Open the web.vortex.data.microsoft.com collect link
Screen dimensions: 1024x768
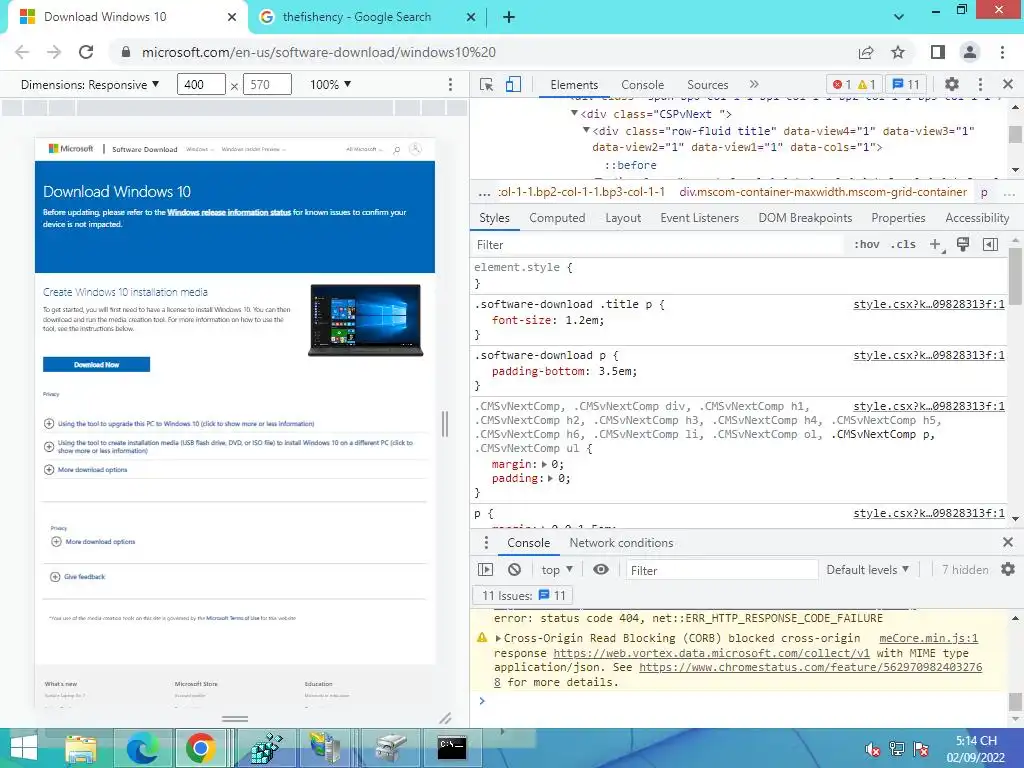711,653
